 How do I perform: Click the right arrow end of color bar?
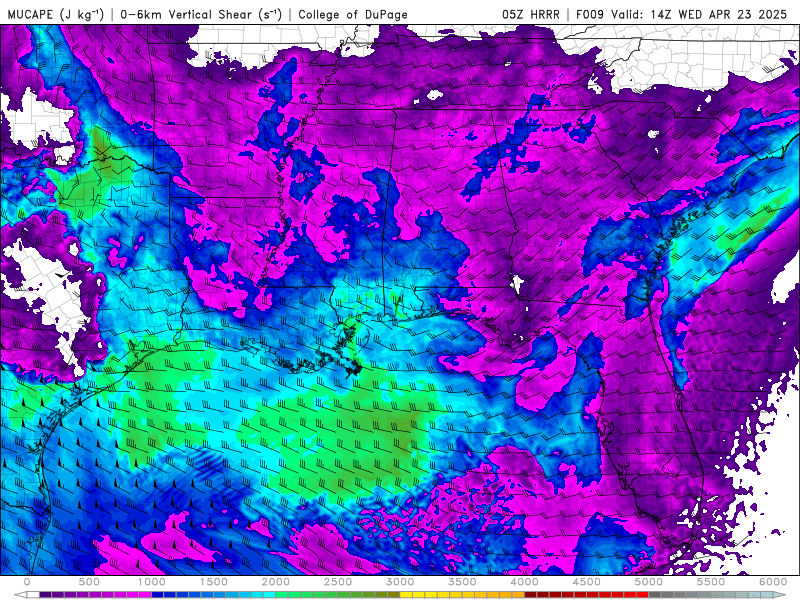tap(781, 595)
